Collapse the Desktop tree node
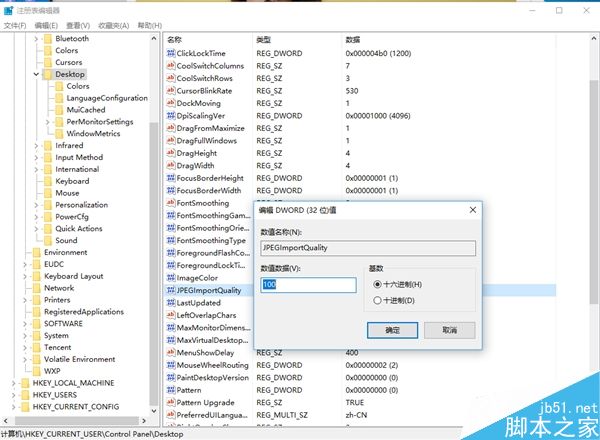 tap(36, 74)
